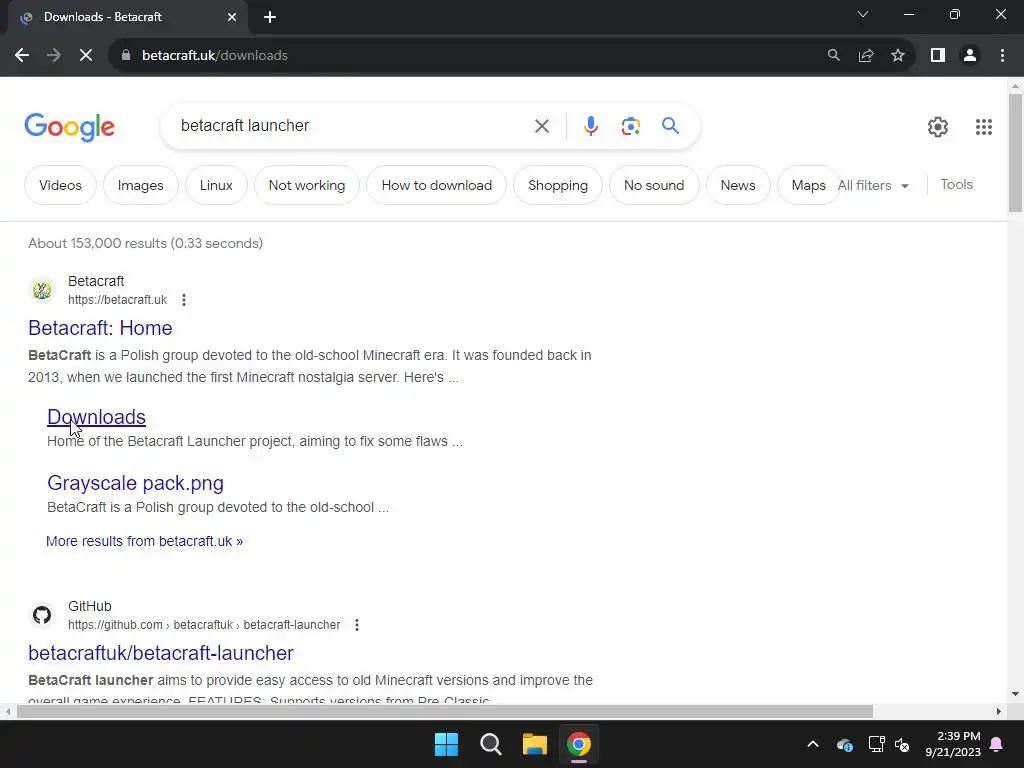1024x768 pixels.
Task: Share this page via share icon
Action: pos(866,56)
